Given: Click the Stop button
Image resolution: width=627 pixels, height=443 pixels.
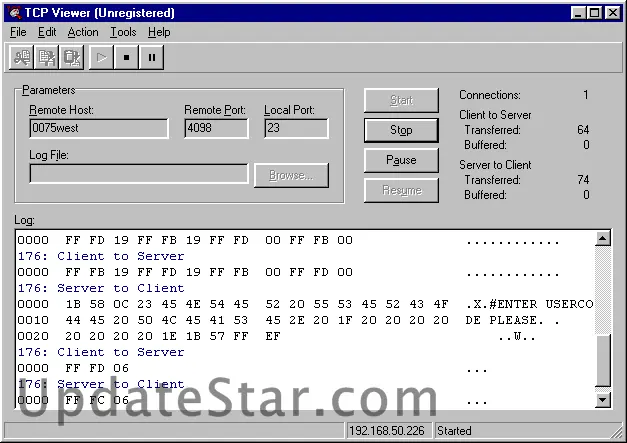Looking at the screenshot, I should tap(401, 130).
